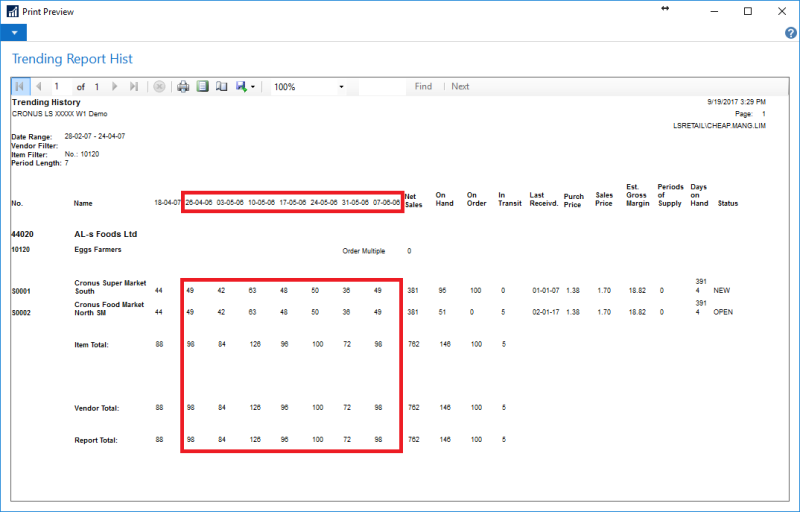Click the Find link
This screenshot has width=800, height=512.
click(x=423, y=87)
